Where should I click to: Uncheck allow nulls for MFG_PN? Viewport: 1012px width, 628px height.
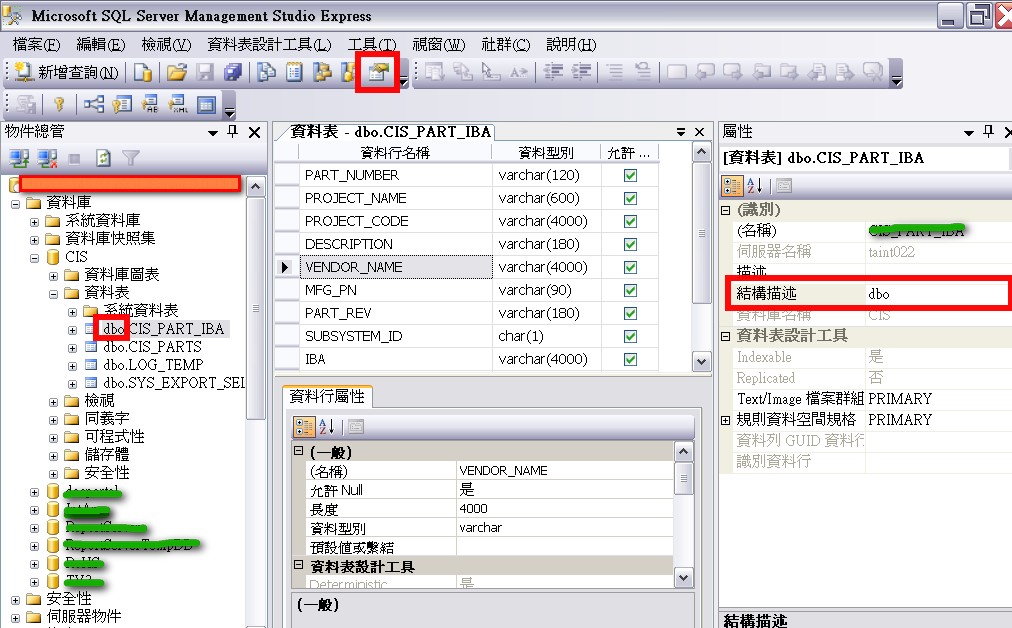point(630,290)
